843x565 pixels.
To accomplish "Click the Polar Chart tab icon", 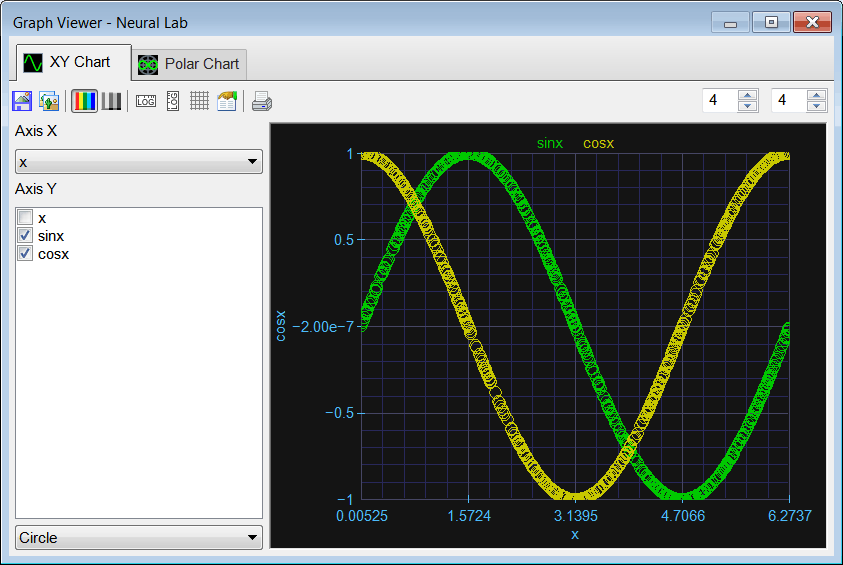I will tap(148, 65).
